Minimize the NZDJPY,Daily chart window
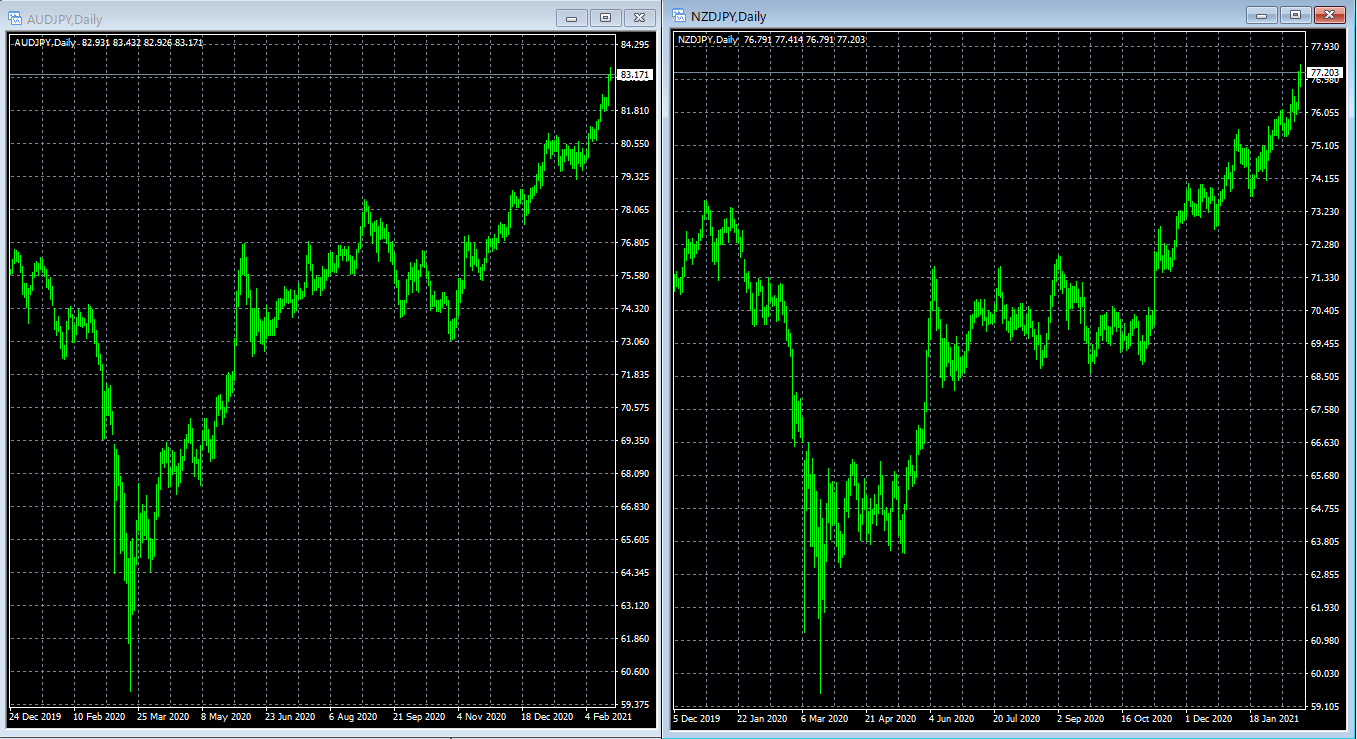 click(x=1262, y=15)
